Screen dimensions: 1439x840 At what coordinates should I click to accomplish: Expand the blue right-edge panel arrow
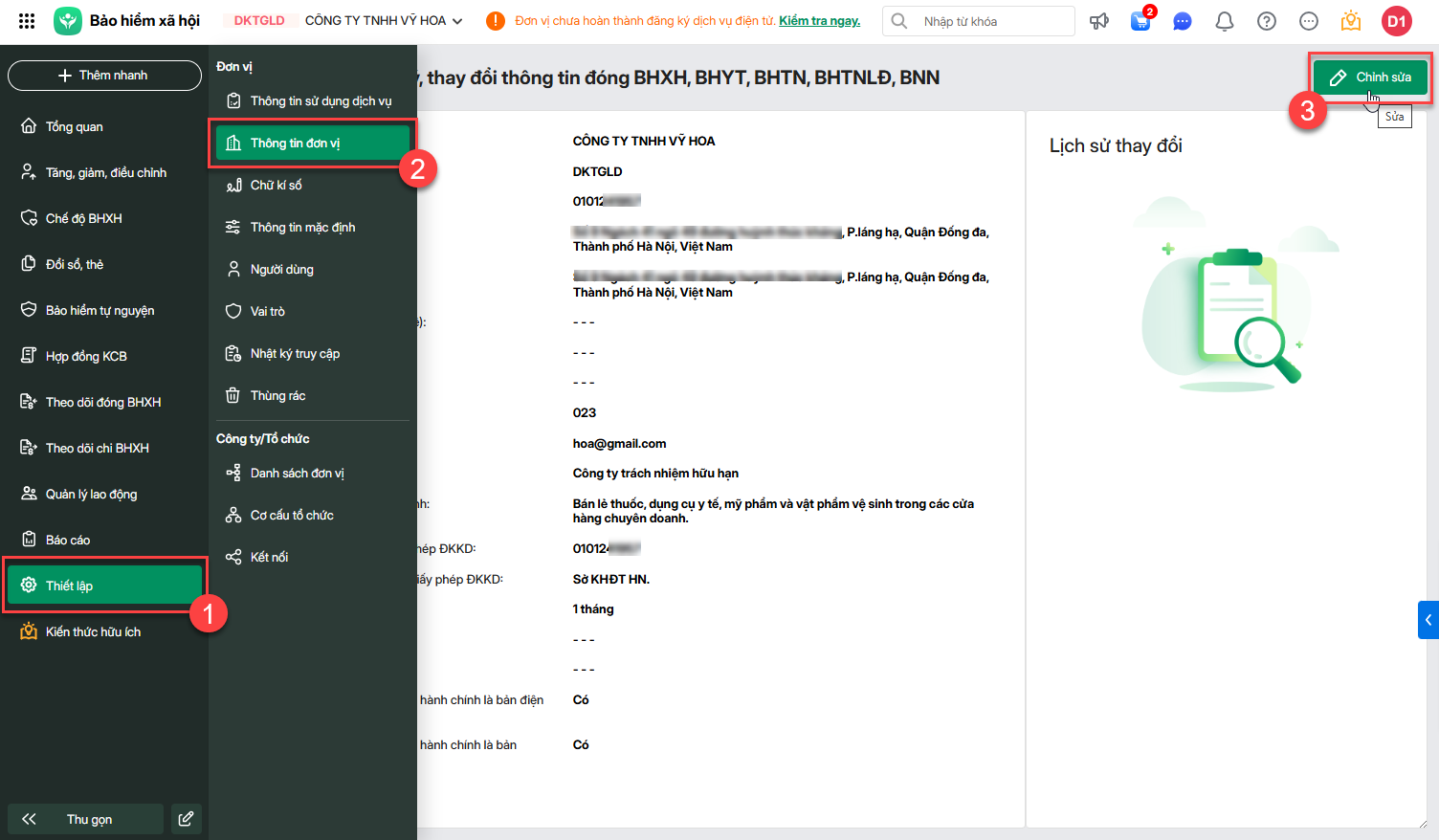pyautogui.click(x=1428, y=620)
